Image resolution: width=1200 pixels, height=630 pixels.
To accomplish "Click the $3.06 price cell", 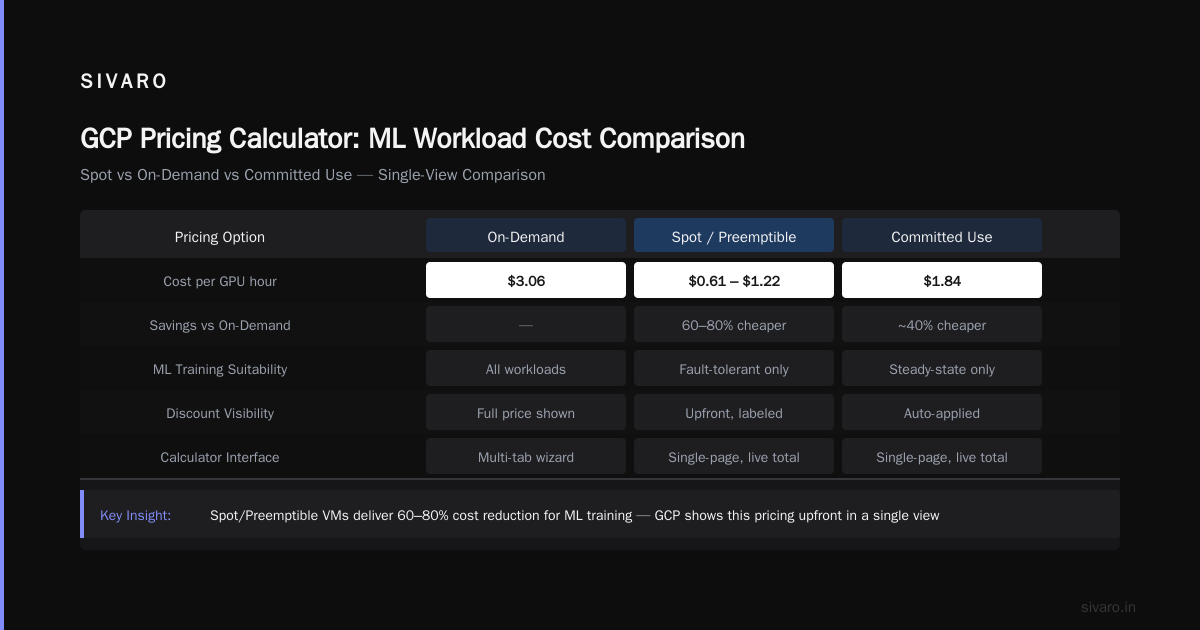I will point(526,281).
